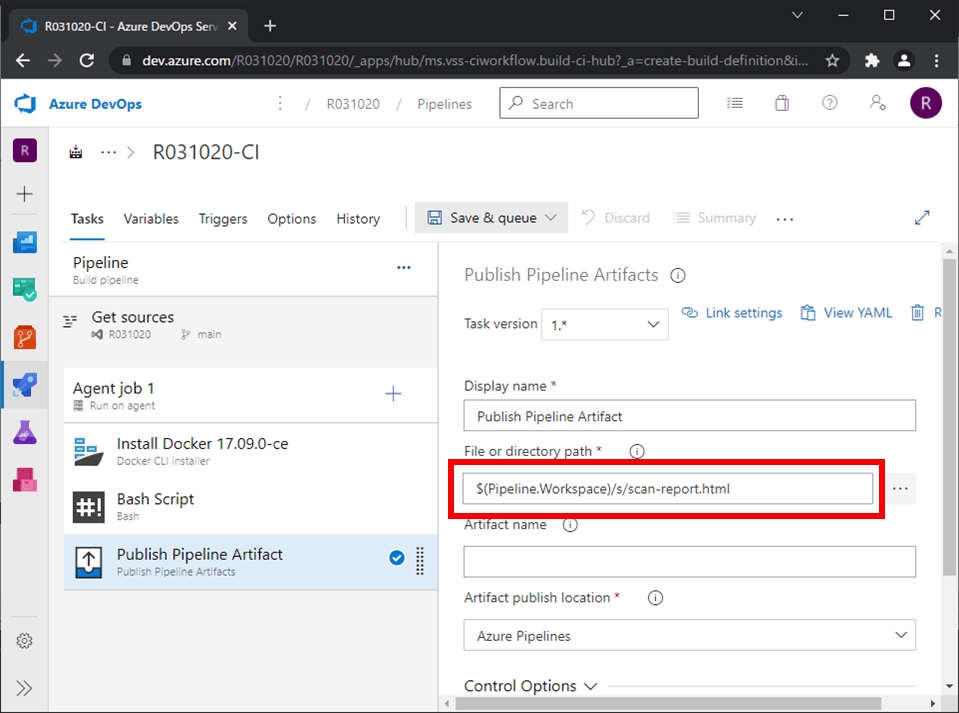Open the work items list icon in header

point(735,103)
